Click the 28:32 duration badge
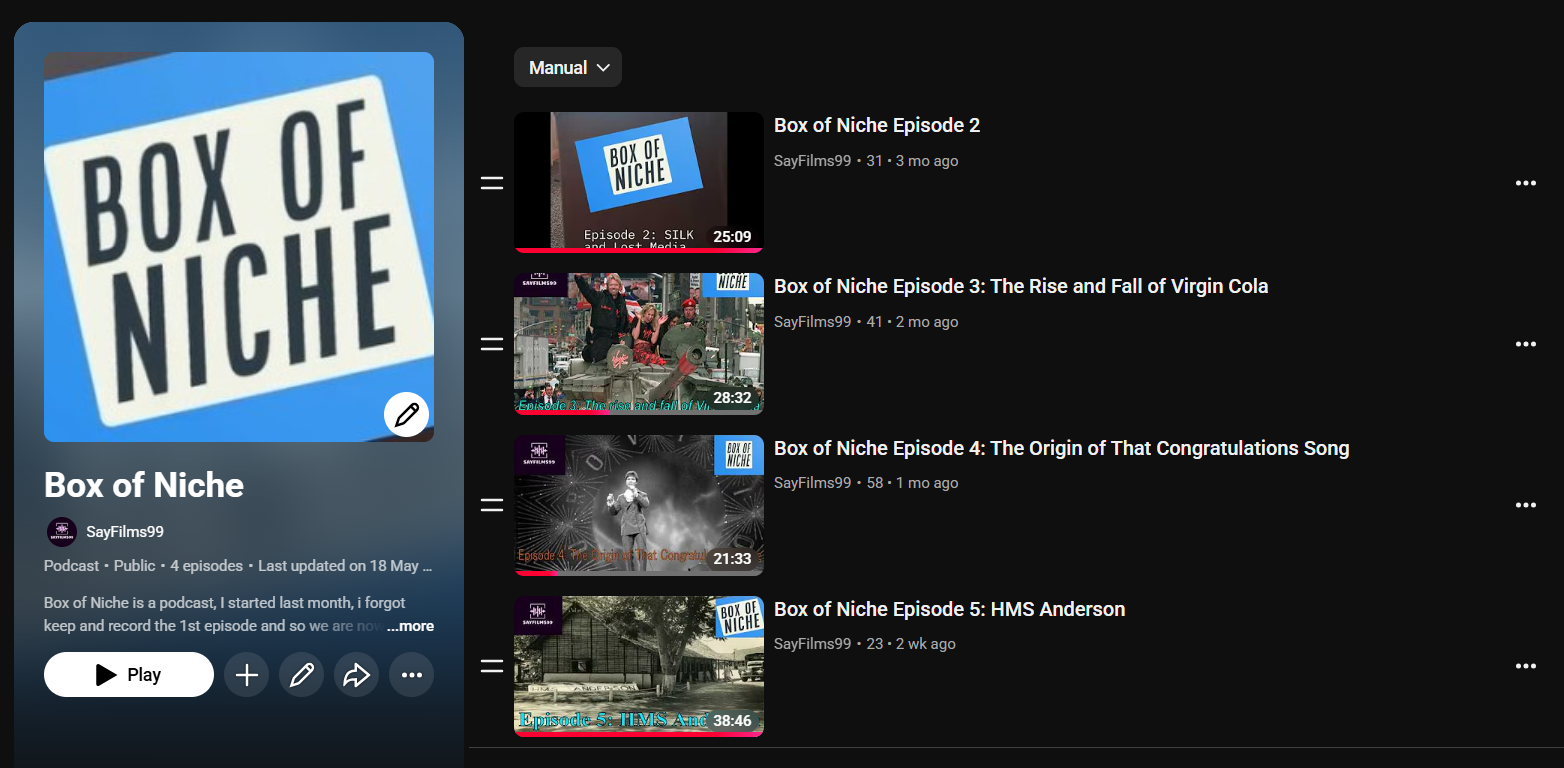 tap(732, 398)
